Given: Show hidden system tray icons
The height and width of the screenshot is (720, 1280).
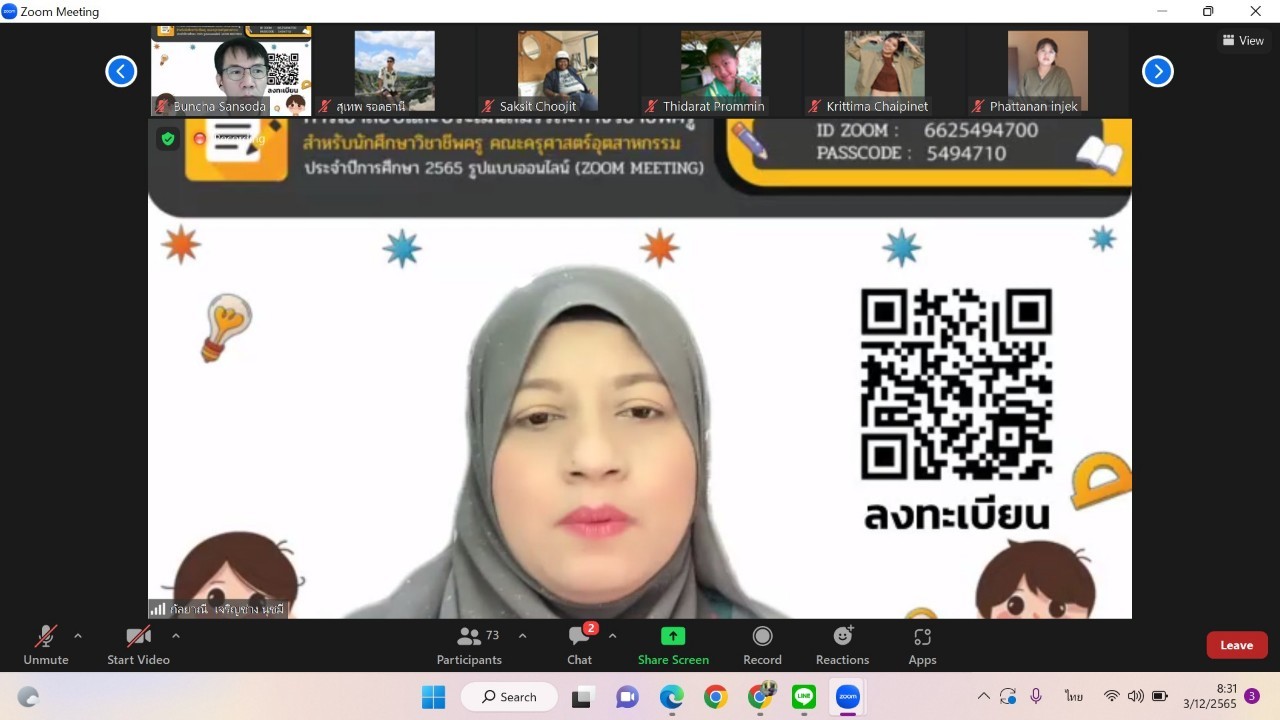Looking at the screenshot, I should coord(984,696).
